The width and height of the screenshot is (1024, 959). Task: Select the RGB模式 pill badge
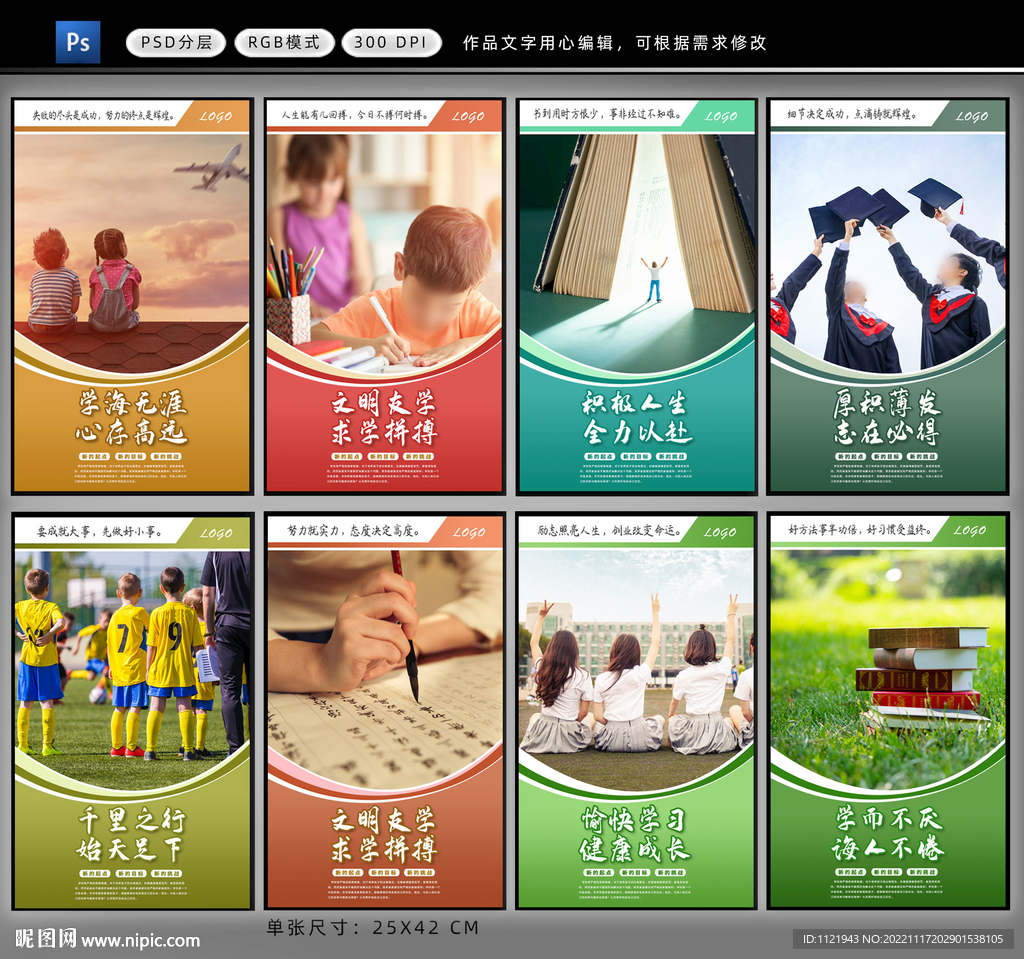[x=284, y=42]
